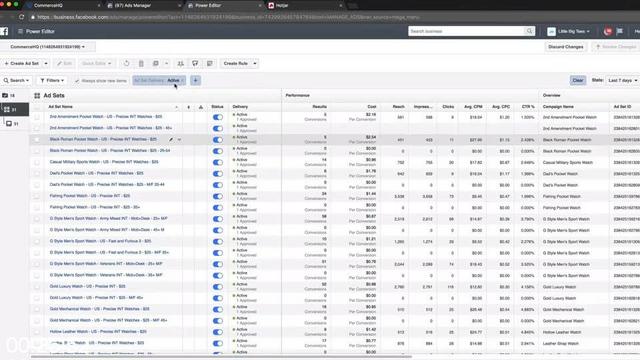Image resolution: width=640 pixels, height=360 pixels.
Task: Switch to Ads level icon in sidebar
Action: point(12,124)
